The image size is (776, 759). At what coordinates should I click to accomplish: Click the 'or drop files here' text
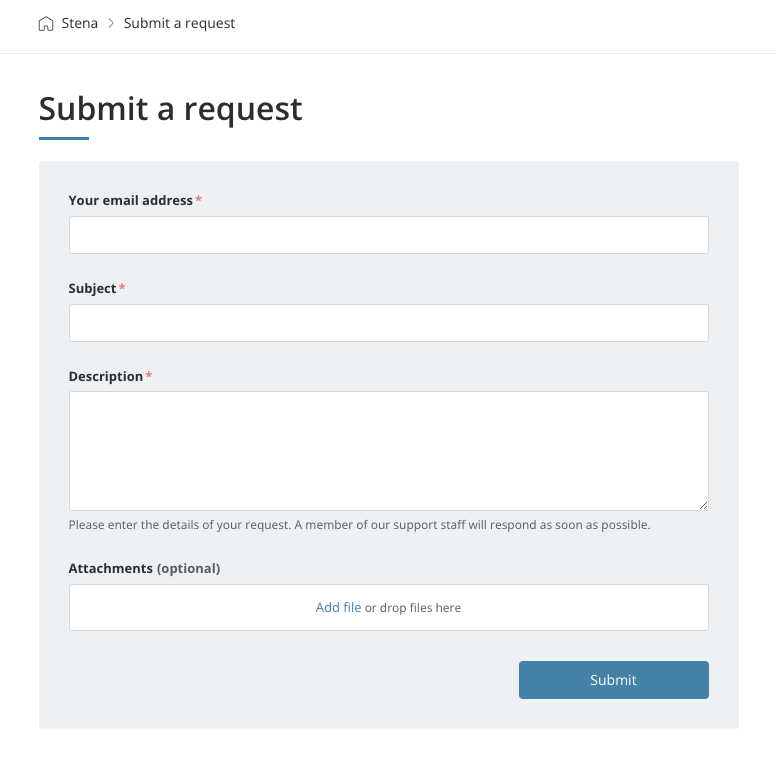[x=413, y=607]
